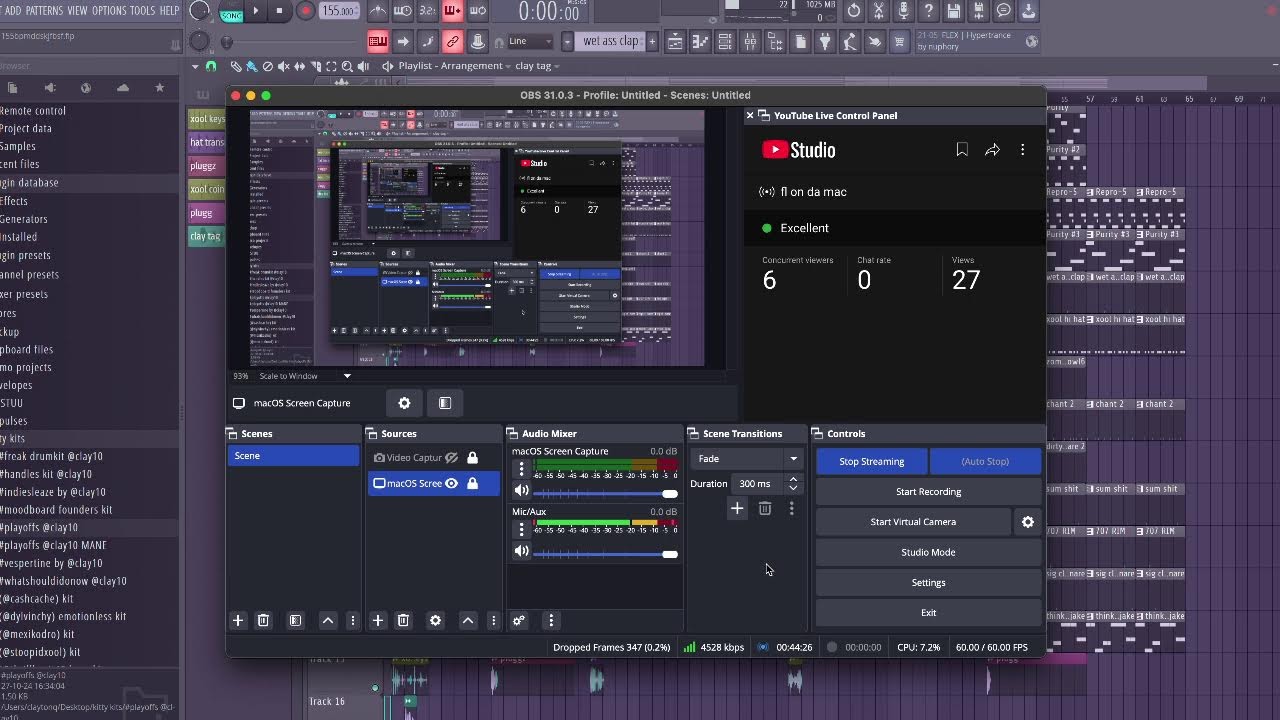Move source up with arrow icon

[467, 620]
